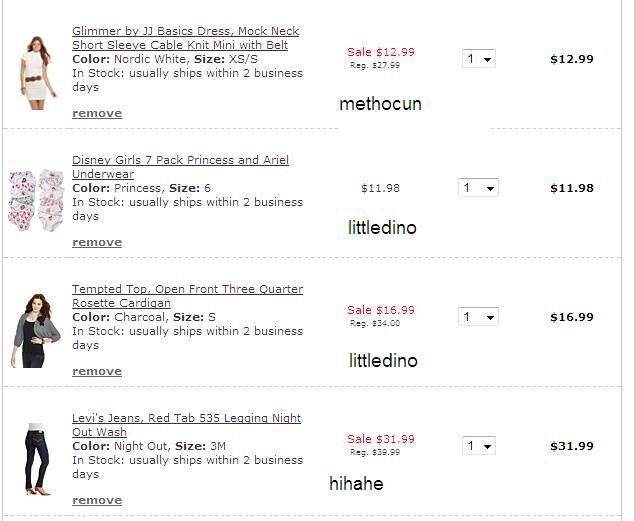Remove the Tempted Top cardigan item
This screenshot has height=521, width=635.
click(x=97, y=372)
